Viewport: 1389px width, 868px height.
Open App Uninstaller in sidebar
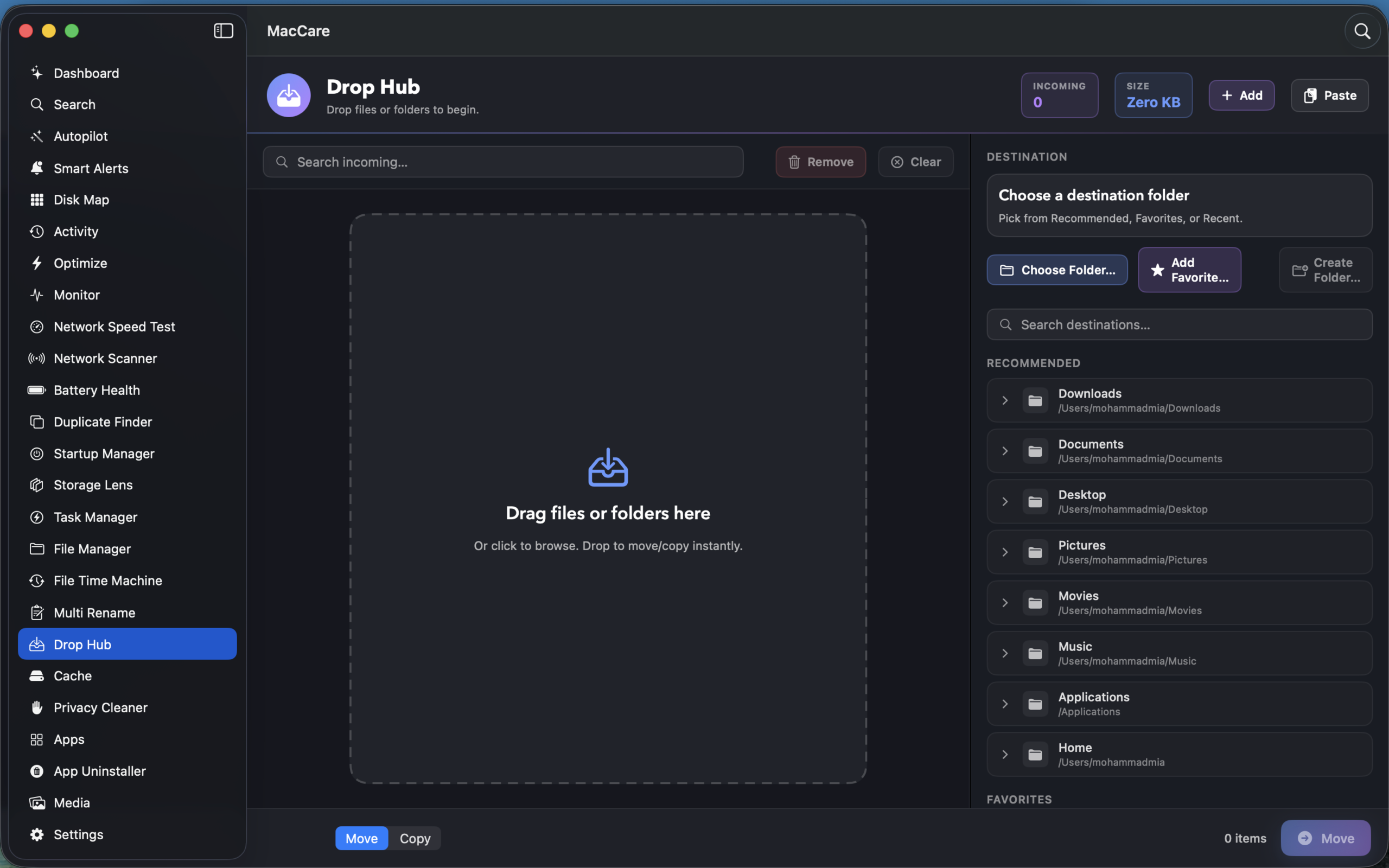(128, 771)
